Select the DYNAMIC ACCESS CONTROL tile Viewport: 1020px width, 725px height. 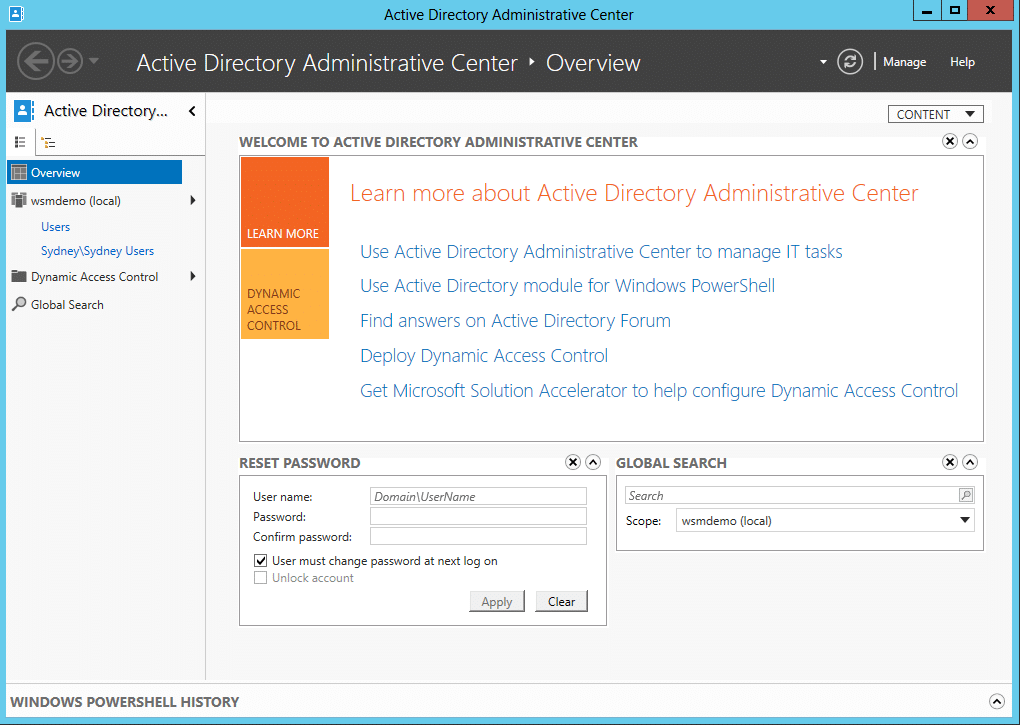(x=285, y=294)
